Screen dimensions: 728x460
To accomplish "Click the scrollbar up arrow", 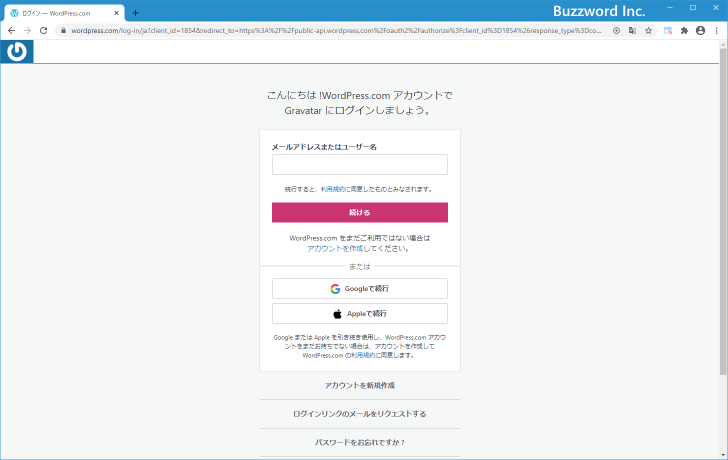I will click(723, 44).
